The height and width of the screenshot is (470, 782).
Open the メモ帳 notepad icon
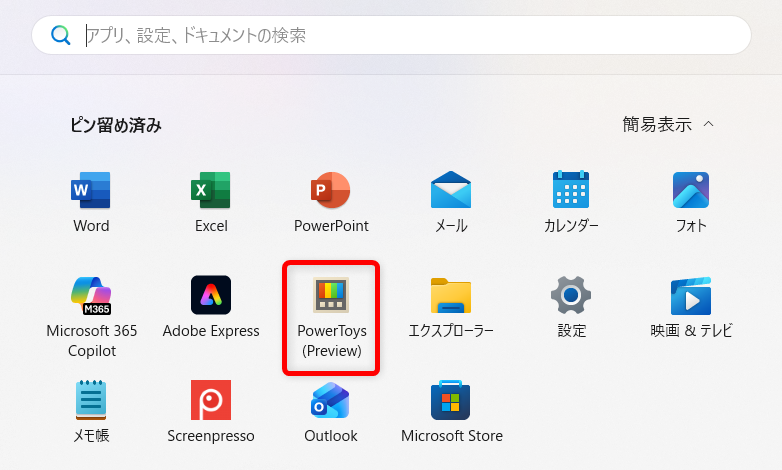point(91,400)
